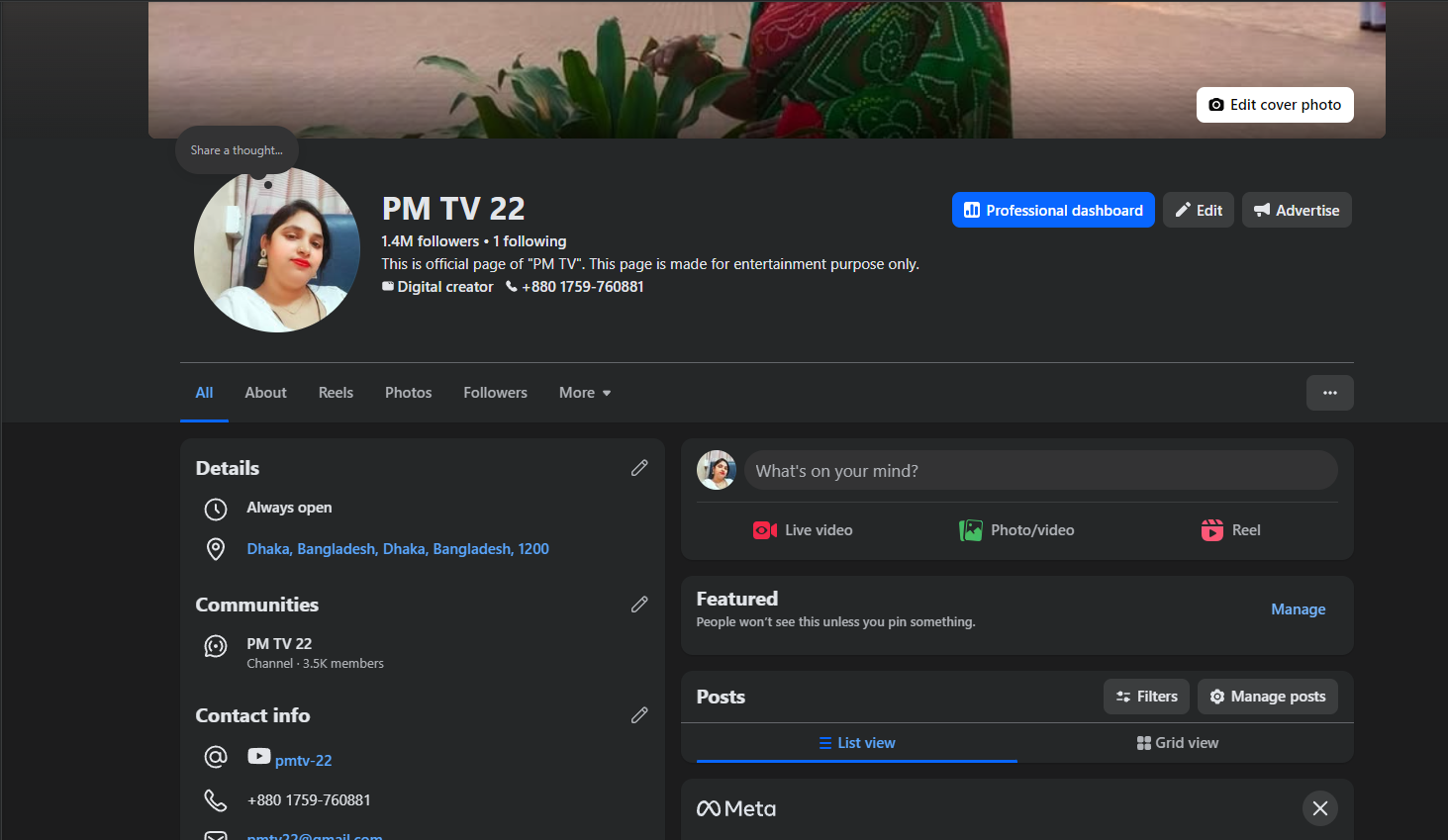This screenshot has height=840, width=1448.
Task: Add a Photo/video to a post
Action: point(1016,530)
